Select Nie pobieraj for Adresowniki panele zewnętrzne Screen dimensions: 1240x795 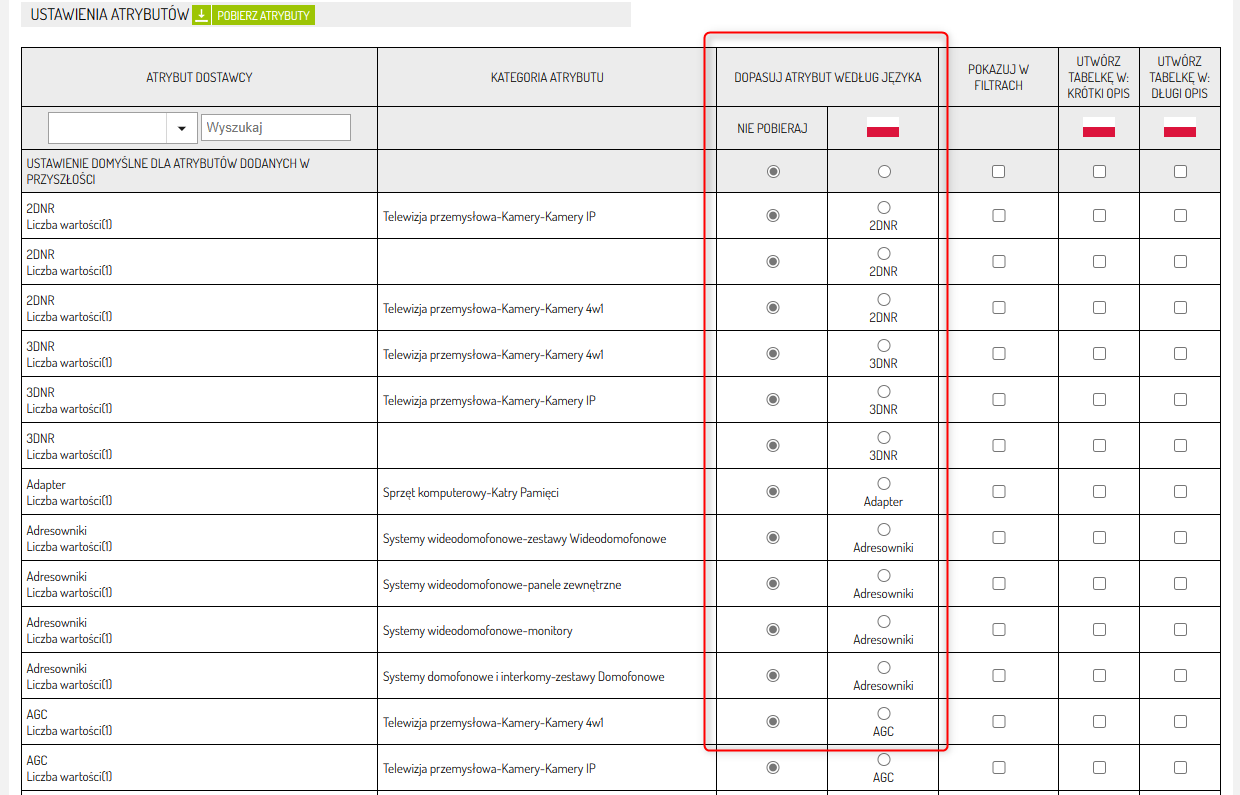pos(773,584)
